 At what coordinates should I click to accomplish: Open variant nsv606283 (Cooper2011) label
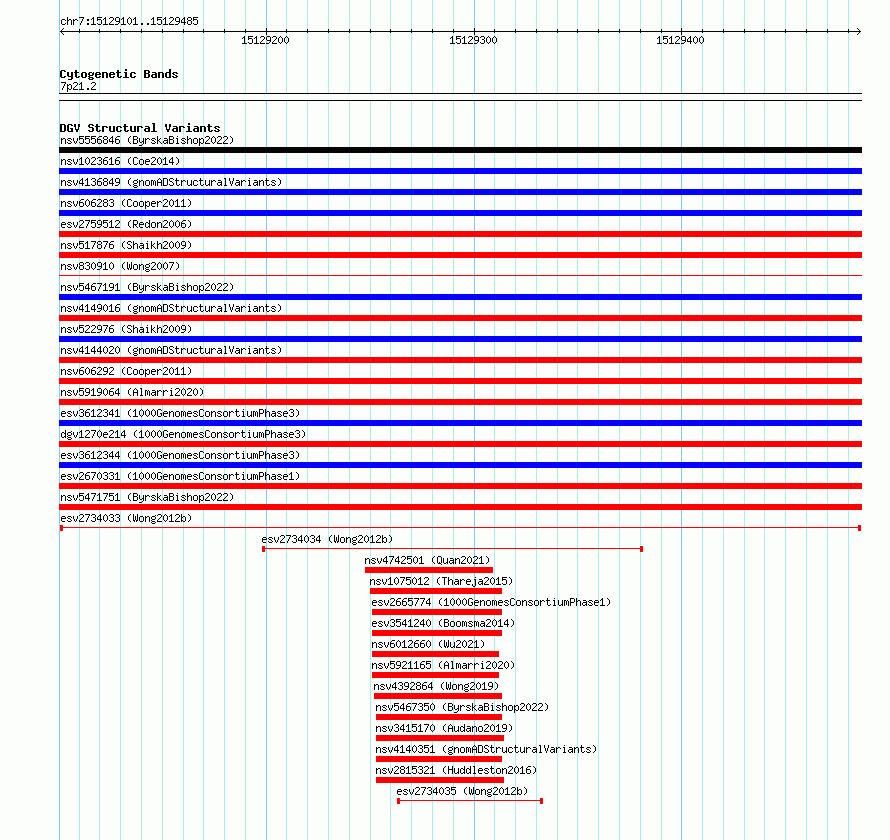(x=126, y=203)
